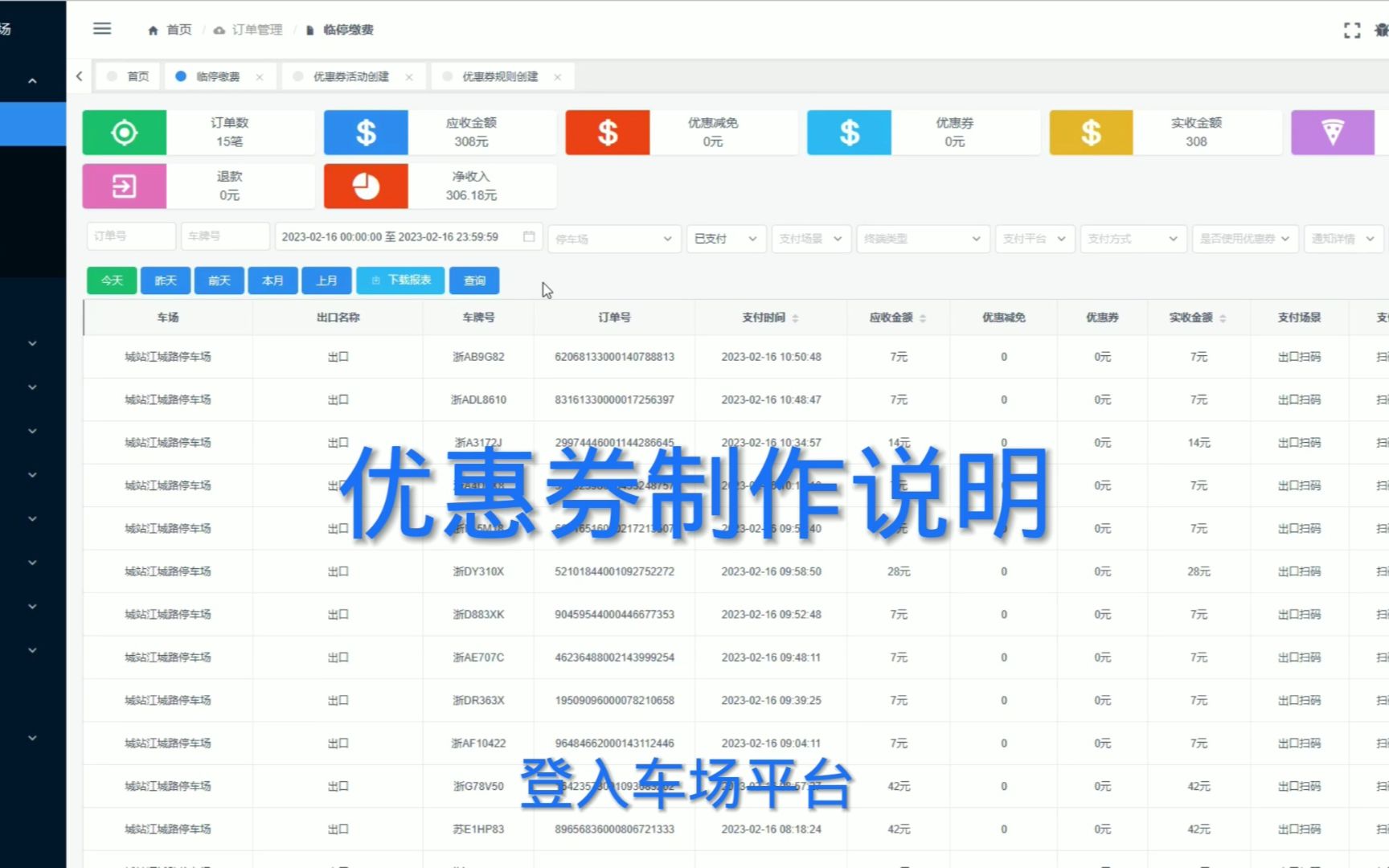Click the date range input field
This screenshot has width=1389, height=868.
tap(408, 236)
